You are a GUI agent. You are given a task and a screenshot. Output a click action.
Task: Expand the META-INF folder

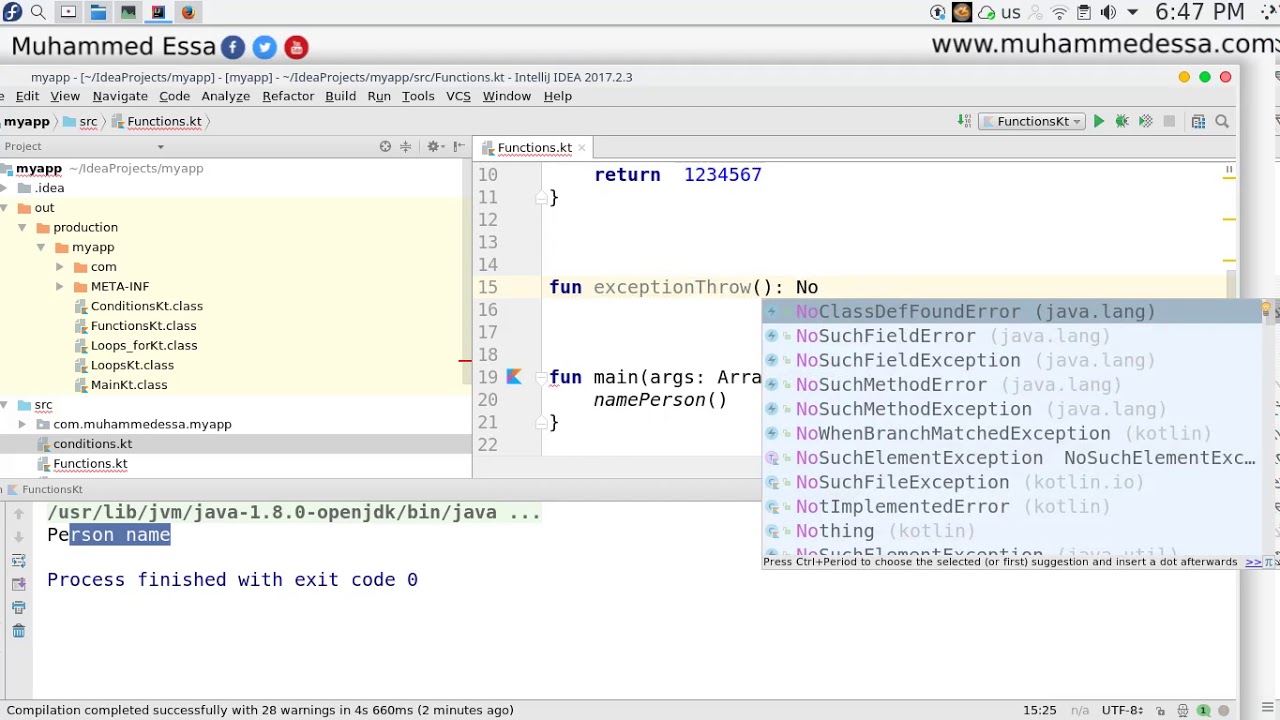(x=60, y=286)
